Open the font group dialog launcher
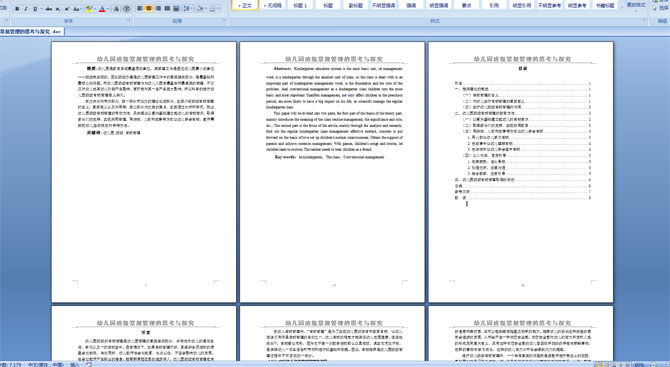The height and width of the screenshot is (367, 670). click(x=129, y=20)
